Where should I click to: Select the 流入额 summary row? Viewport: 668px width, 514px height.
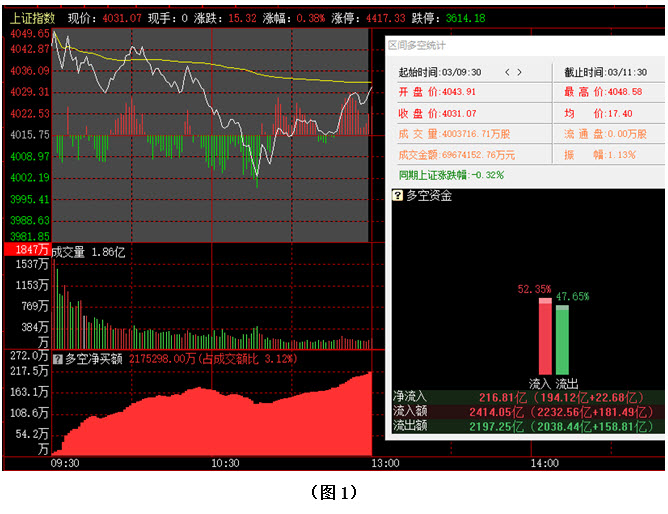tap(524, 411)
